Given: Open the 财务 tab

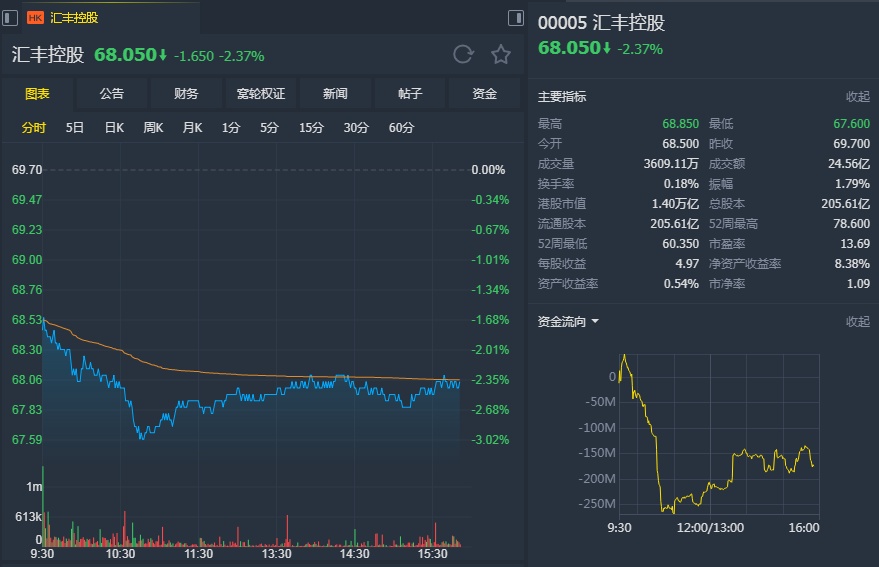Looking at the screenshot, I should pos(186,94).
